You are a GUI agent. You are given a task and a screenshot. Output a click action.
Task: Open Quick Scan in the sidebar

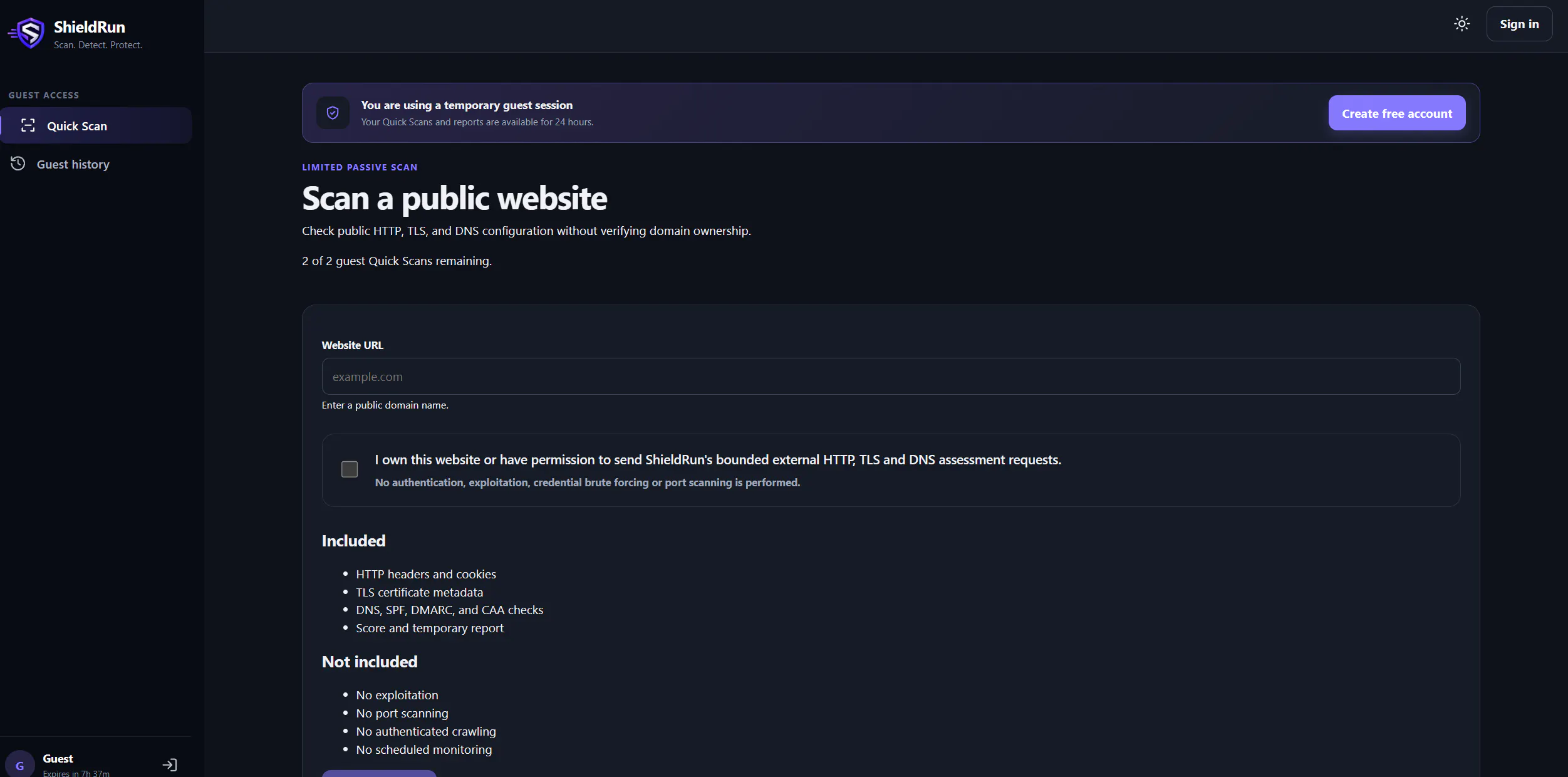(x=96, y=125)
